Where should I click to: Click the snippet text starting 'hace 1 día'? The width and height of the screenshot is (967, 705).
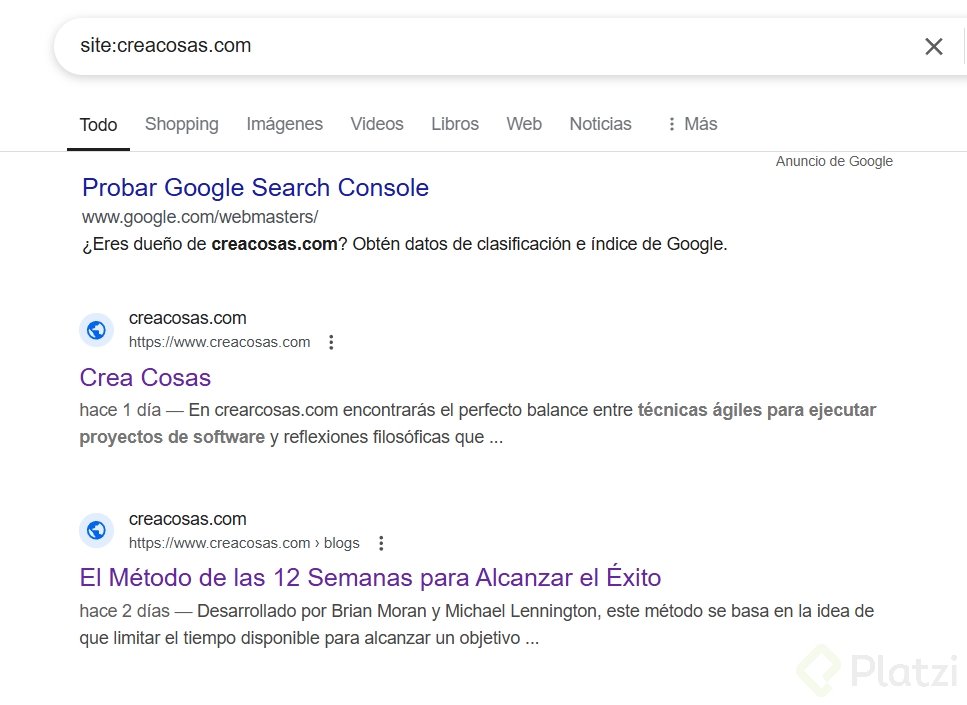pos(477,424)
